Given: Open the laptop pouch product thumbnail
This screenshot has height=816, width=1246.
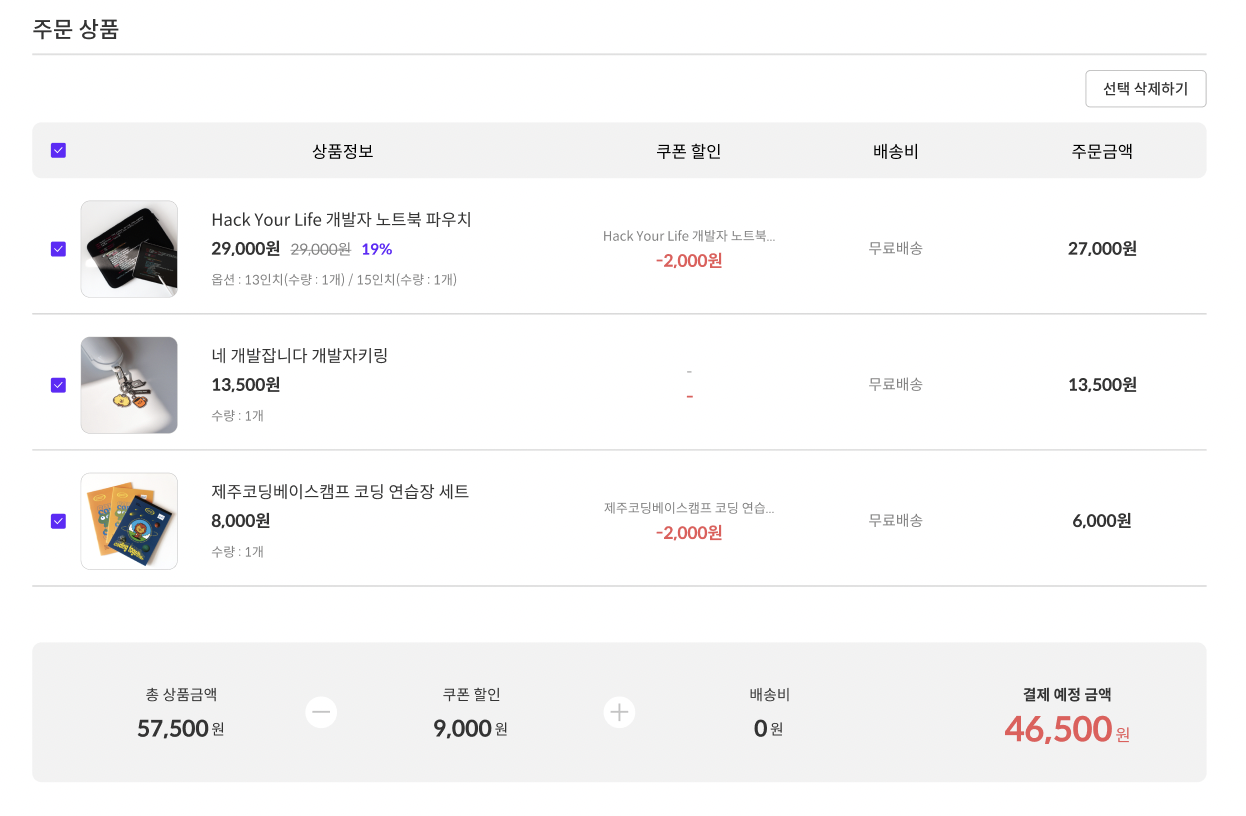Looking at the screenshot, I should 129,249.
